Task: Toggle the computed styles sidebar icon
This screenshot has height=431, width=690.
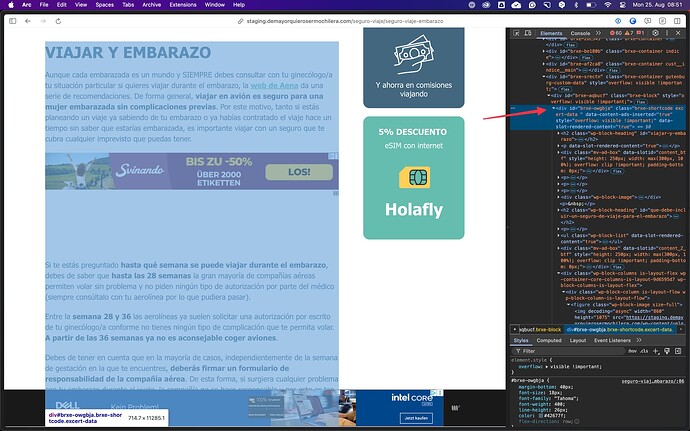Action: (x=679, y=351)
